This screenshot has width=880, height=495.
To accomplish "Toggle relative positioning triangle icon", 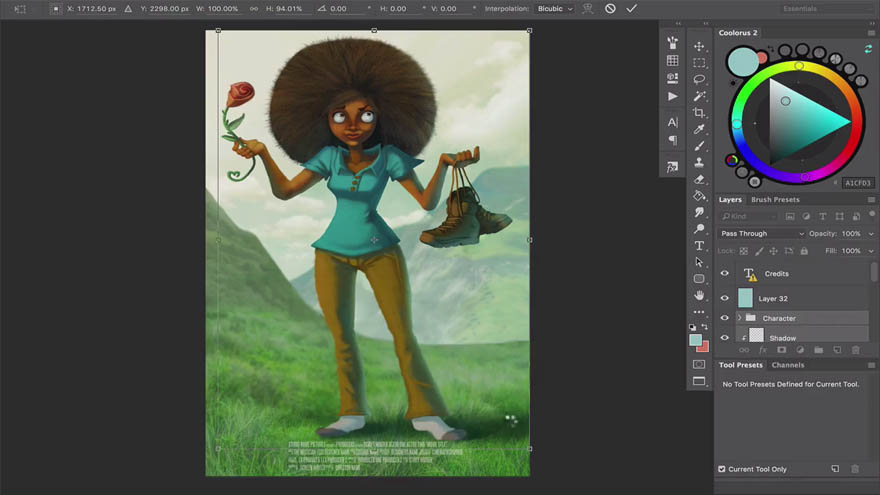I will click(x=128, y=8).
